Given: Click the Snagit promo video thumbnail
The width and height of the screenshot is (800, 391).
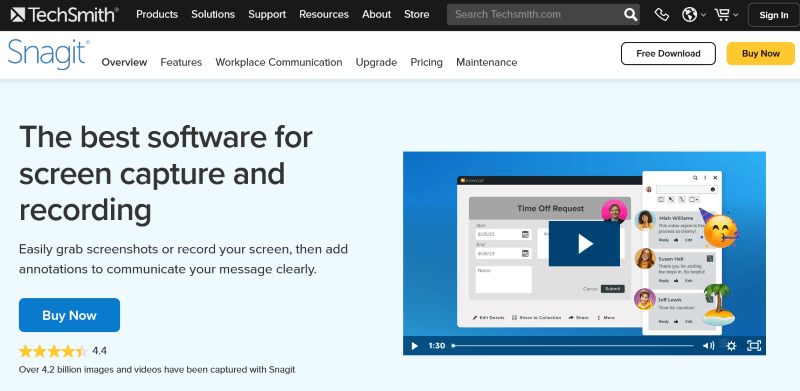Looking at the screenshot, I should point(584,253).
